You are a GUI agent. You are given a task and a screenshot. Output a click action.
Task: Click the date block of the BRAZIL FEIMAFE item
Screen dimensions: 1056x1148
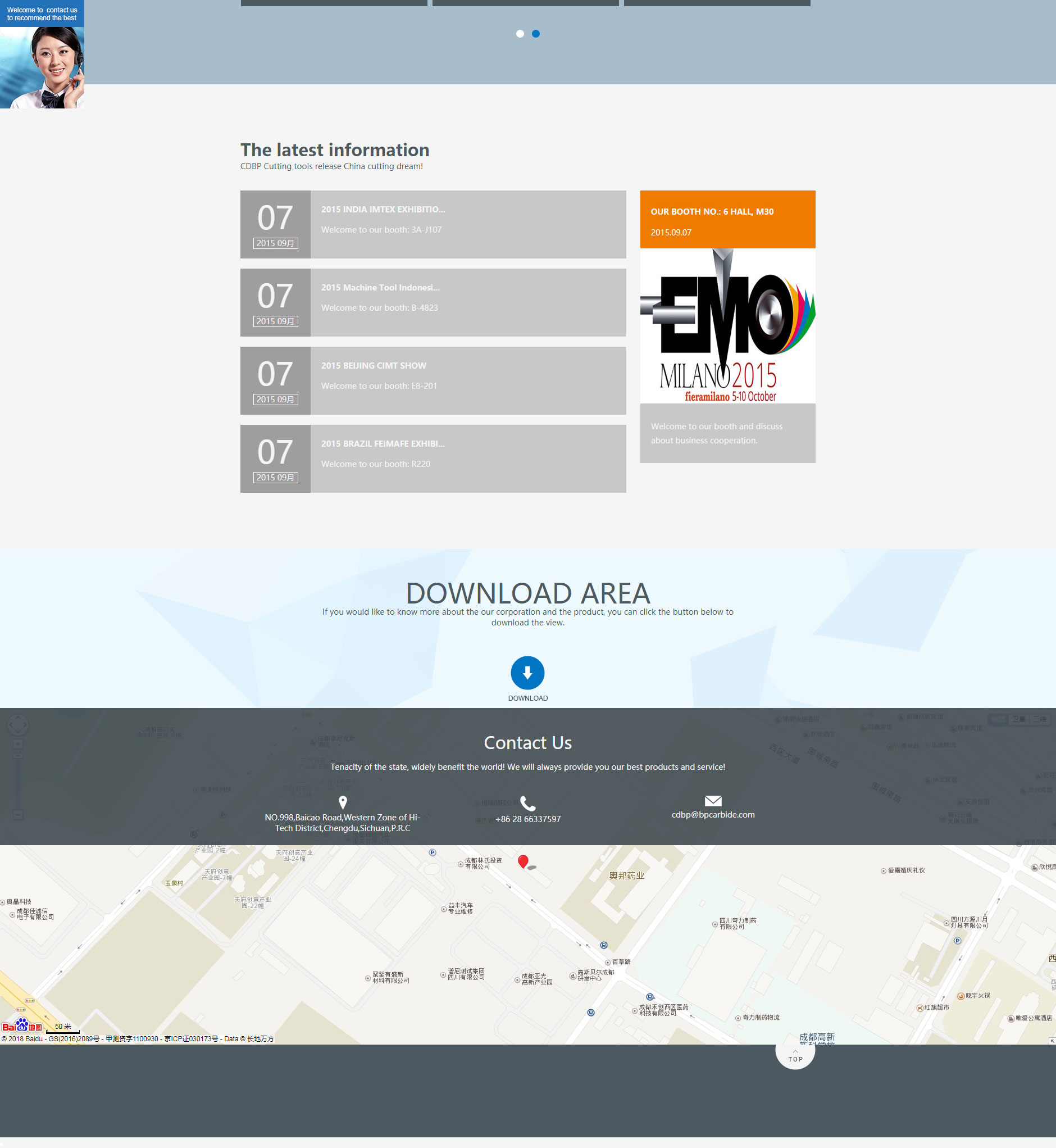pyautogui.click(x=275, y=459)
